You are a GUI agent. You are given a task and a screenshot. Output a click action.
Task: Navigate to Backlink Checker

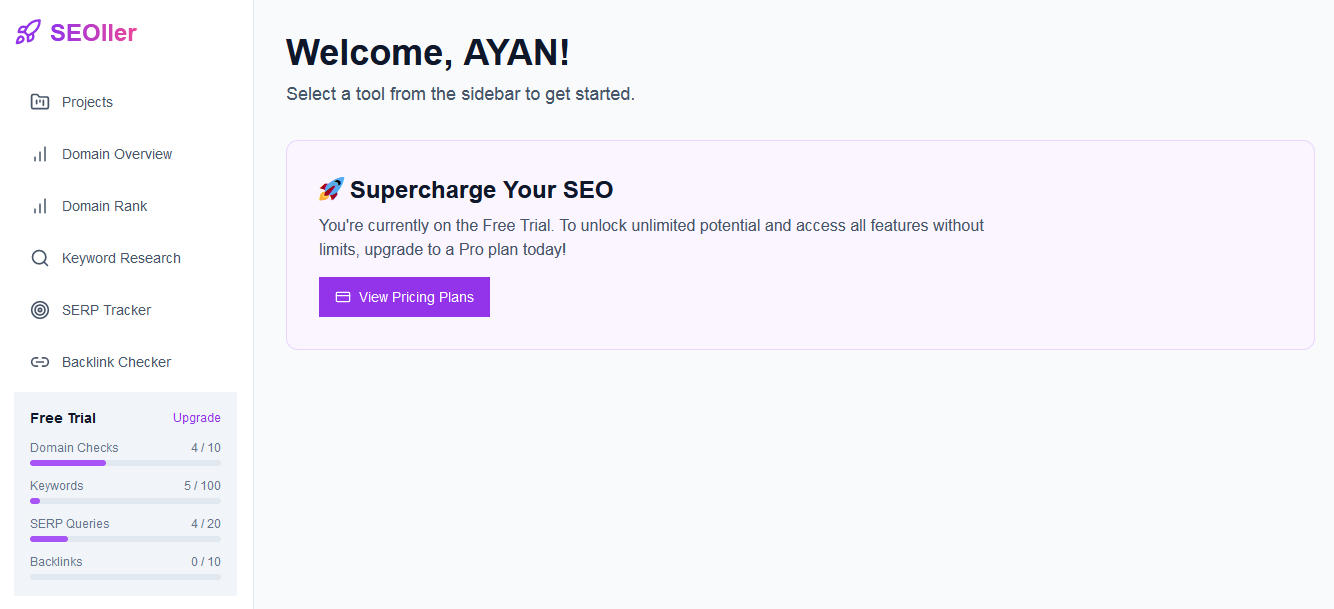117,361
